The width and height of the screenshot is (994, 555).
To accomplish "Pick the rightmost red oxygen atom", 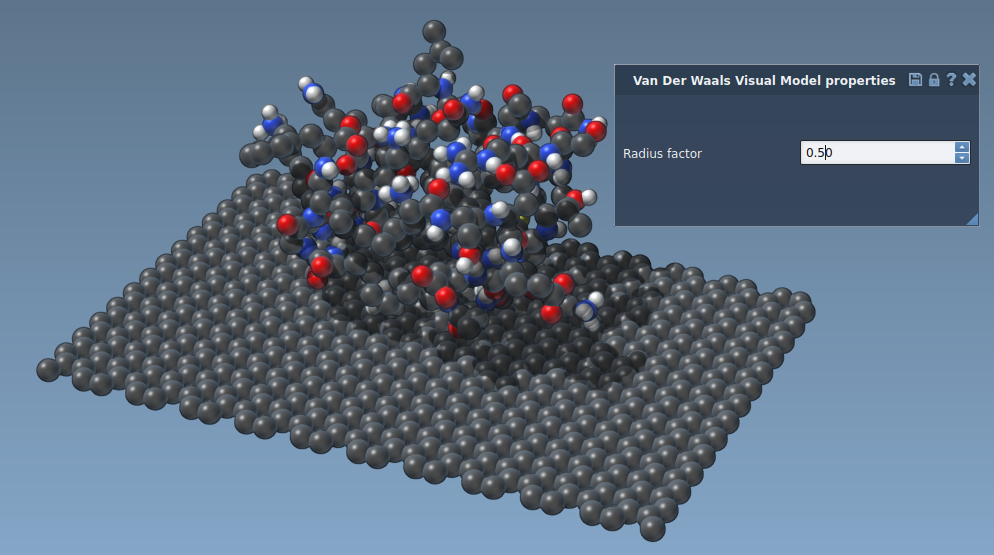I will (x=596, y=130).
